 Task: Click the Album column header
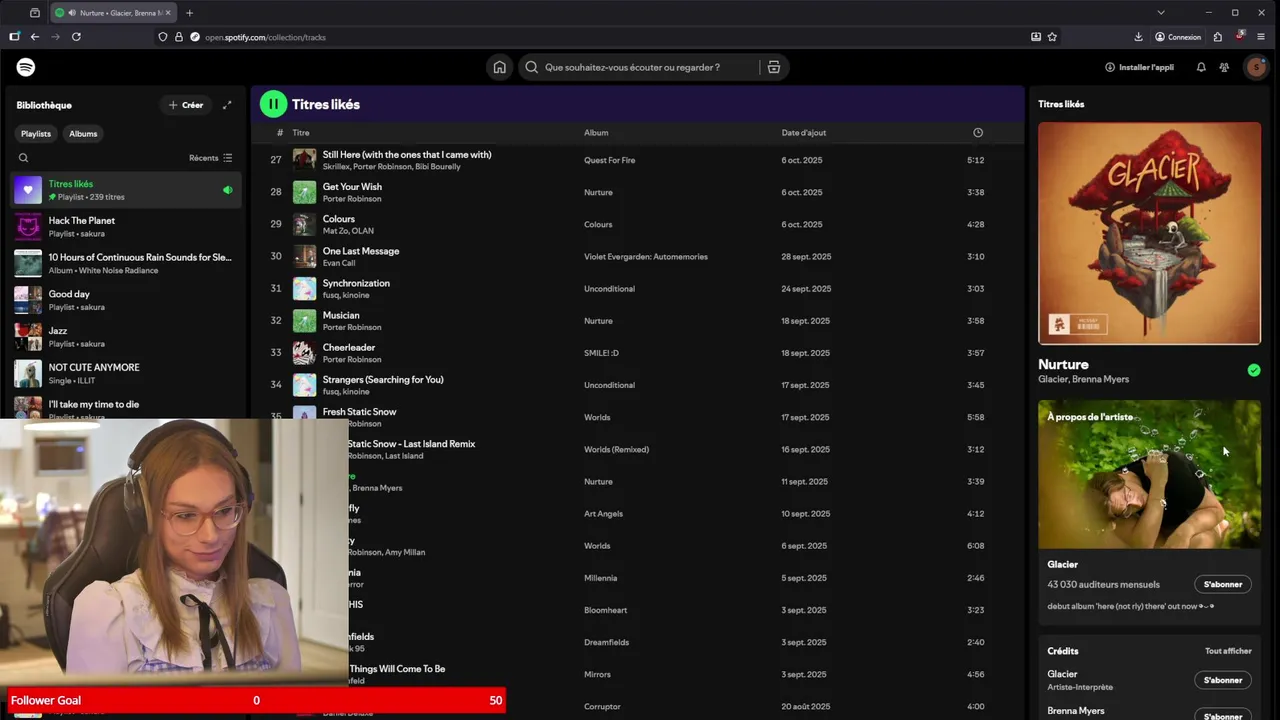point(596,133)
